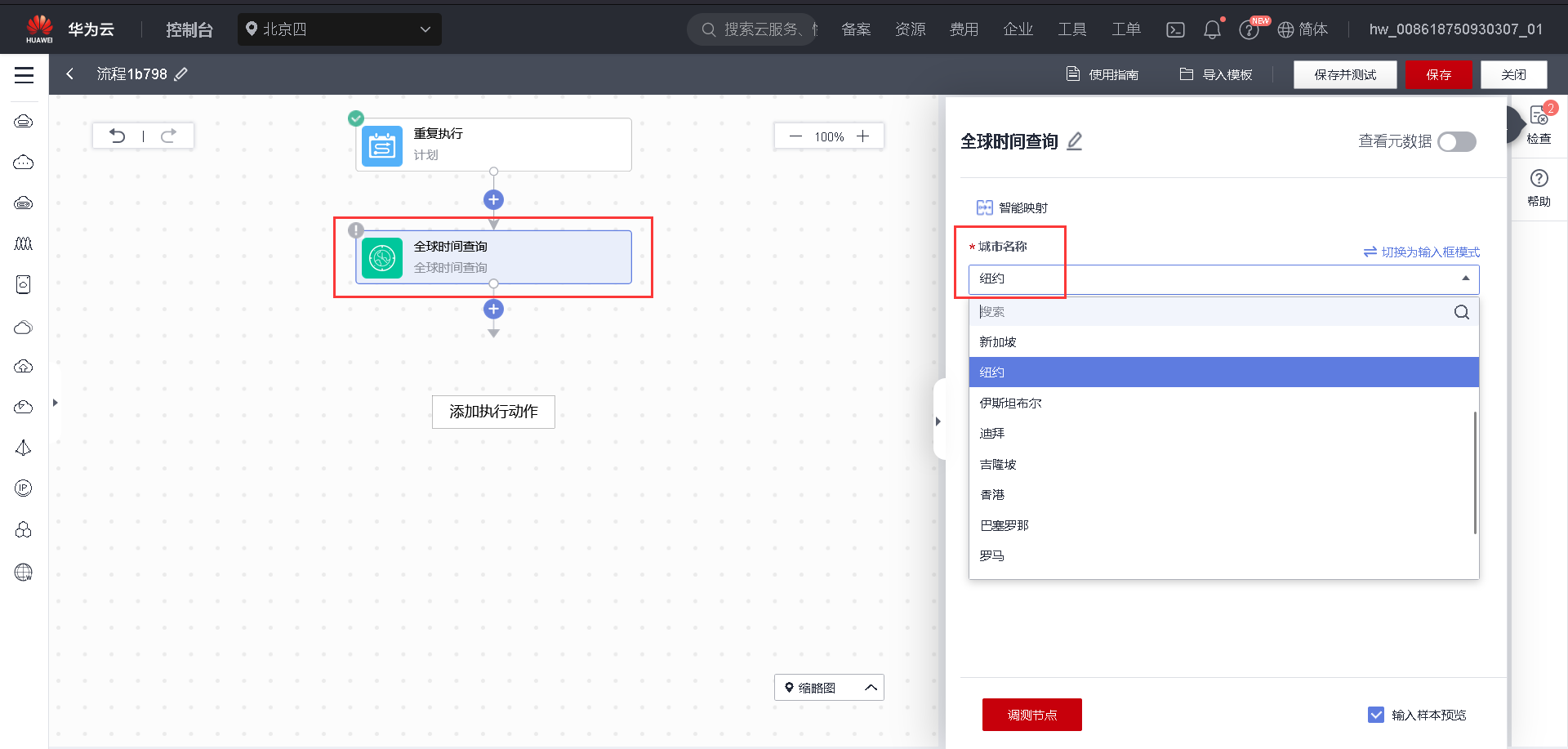The width and height of the screenshot is (1568, 749).
Task: Click the redo arrow above the canvas
Action: [170, 136]
